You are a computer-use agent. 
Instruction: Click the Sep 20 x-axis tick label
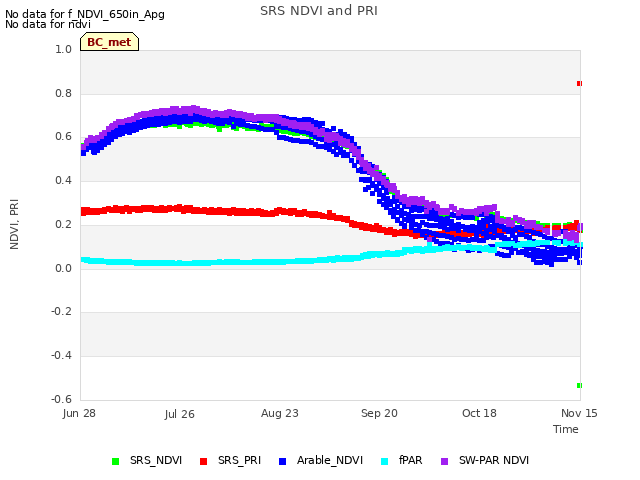[379, 413]
